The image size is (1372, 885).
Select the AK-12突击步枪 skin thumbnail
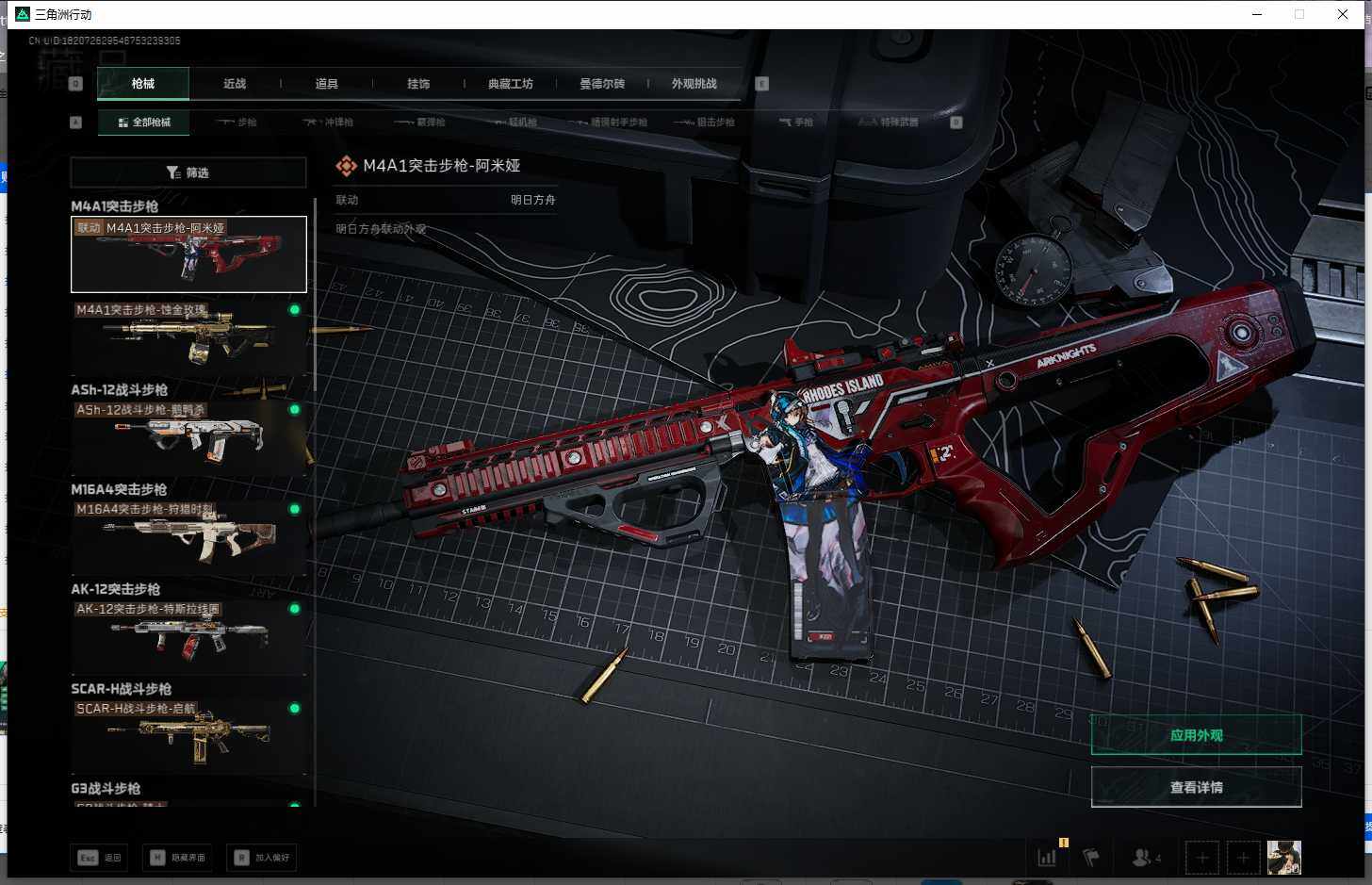188,637
